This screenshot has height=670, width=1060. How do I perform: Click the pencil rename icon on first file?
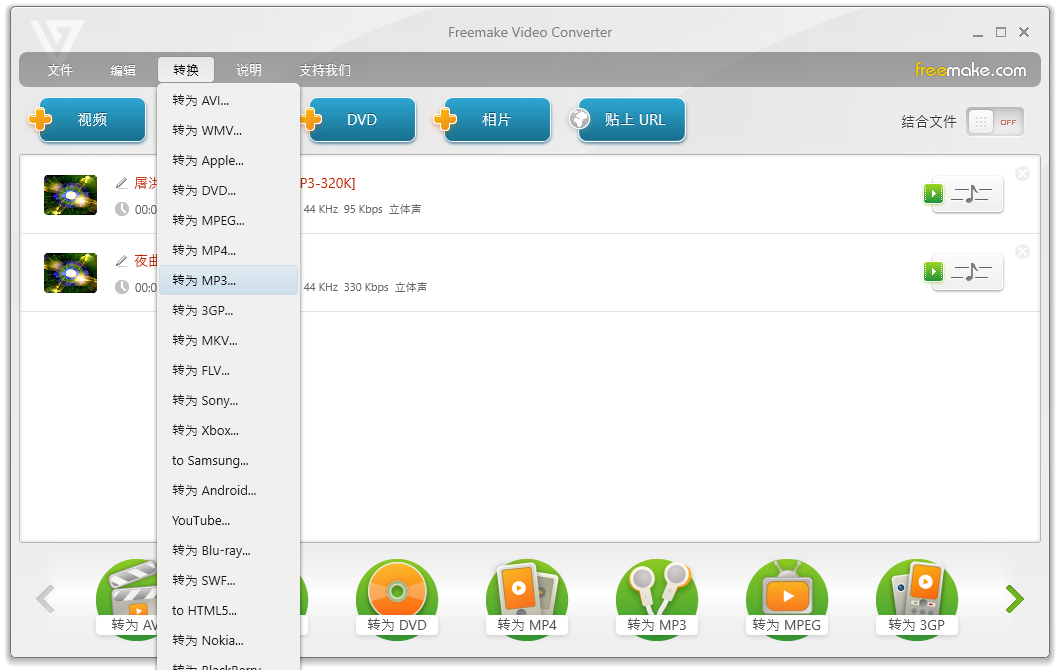click(122, 183)
